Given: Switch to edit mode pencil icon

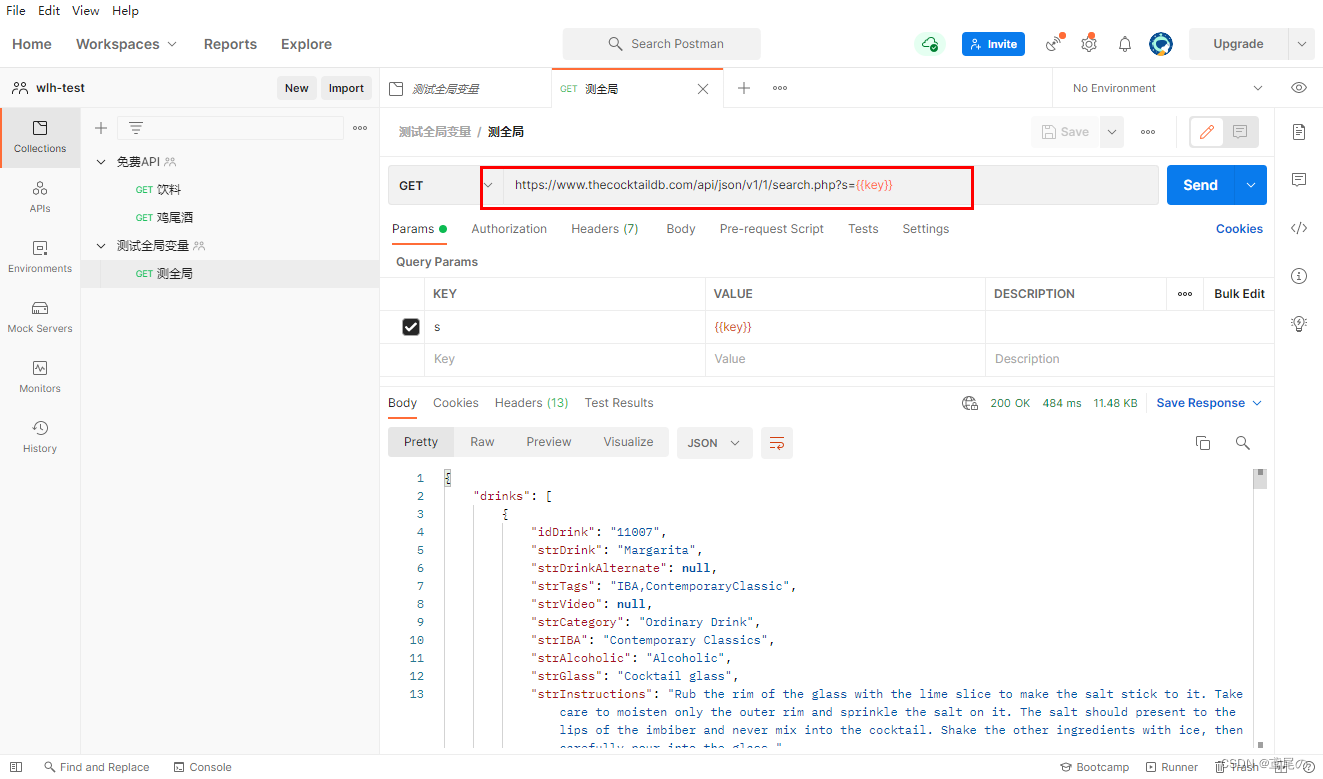Looking at the screenshot, I should pos(1207,132).
